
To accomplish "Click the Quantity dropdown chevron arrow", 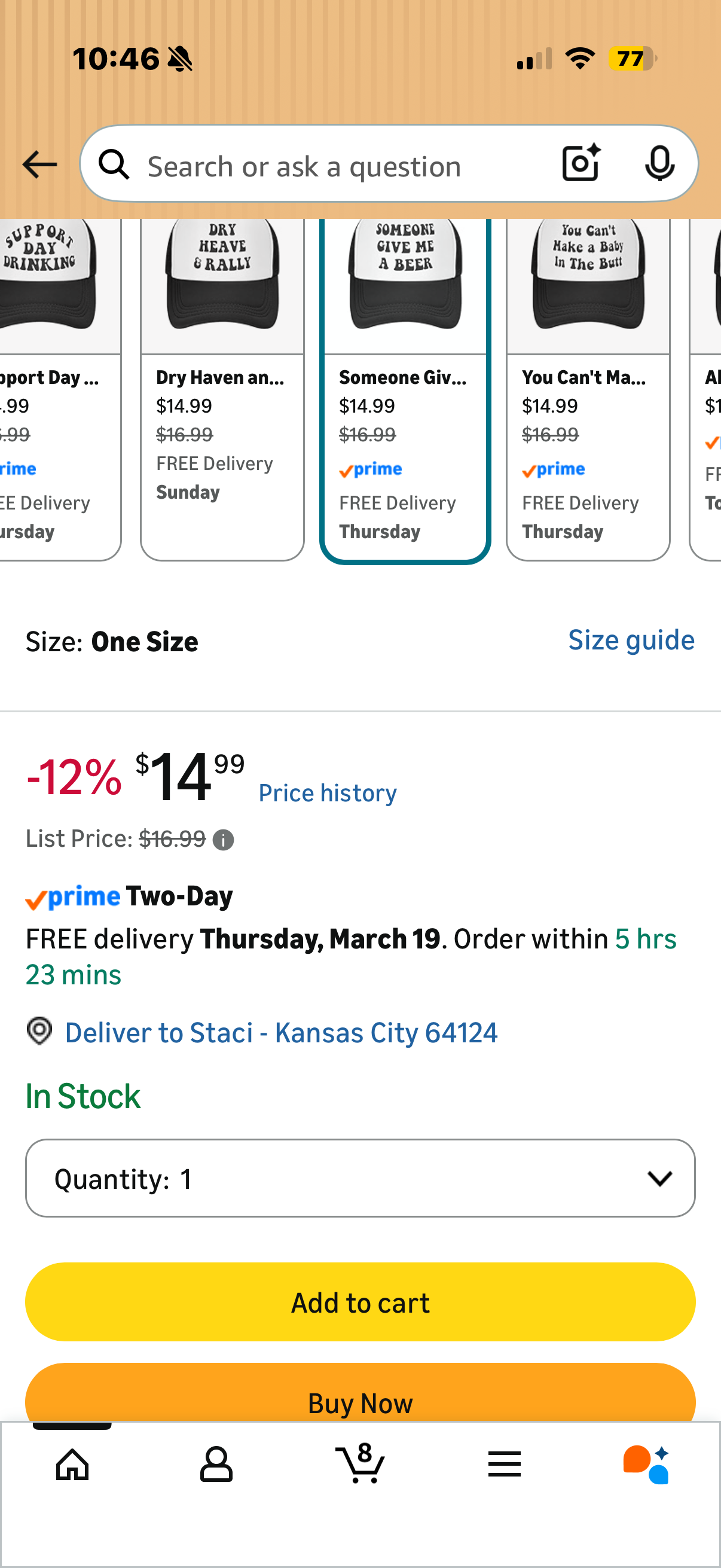I will pos(659,1179).
